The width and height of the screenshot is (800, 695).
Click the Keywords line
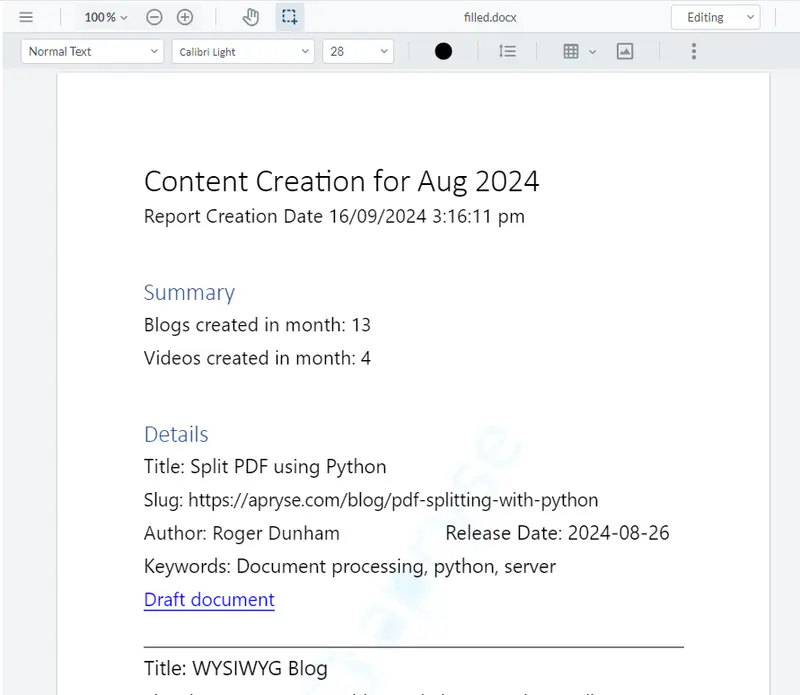pos(349,566)
